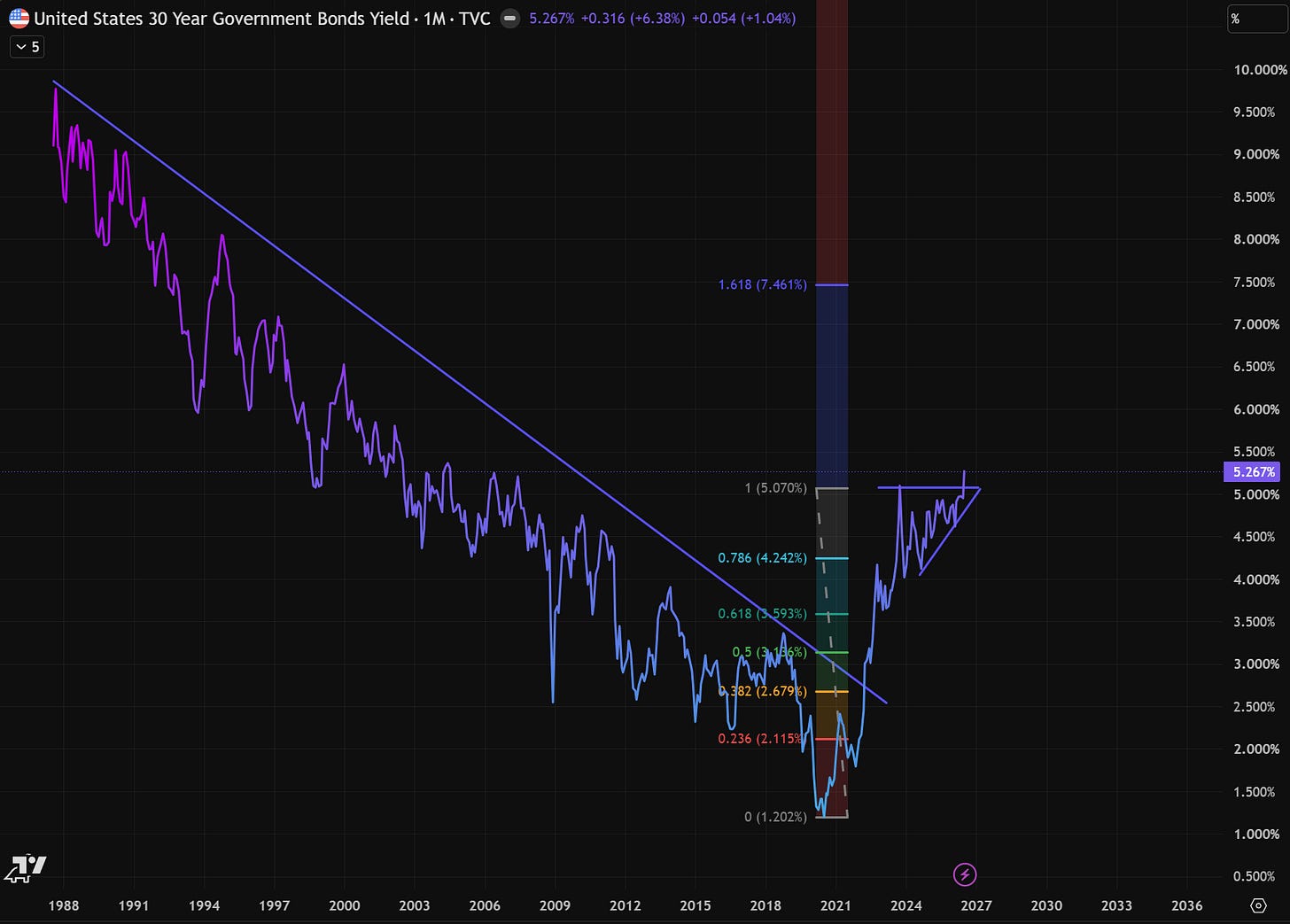Open the chart settings gear icon
1290x924 pixels.
coord(1258,905)
